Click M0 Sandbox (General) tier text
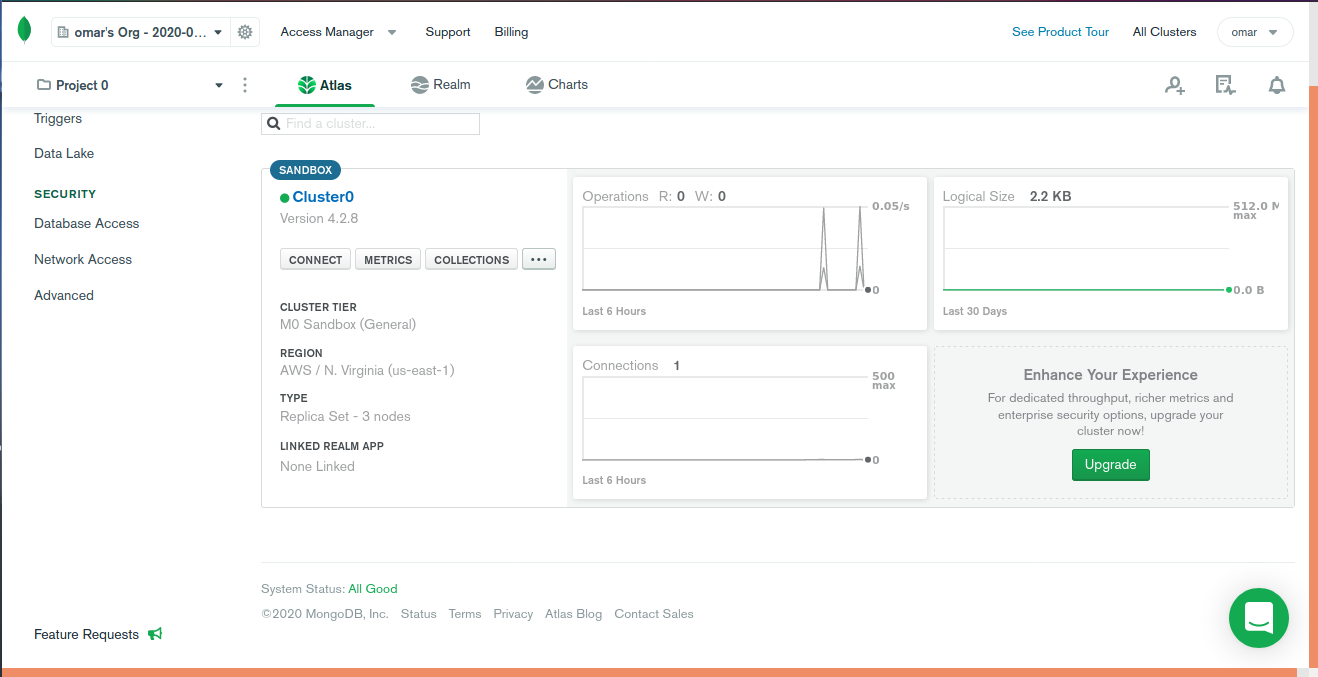This screenshot has height=677, width=1318. pos(348,324)
